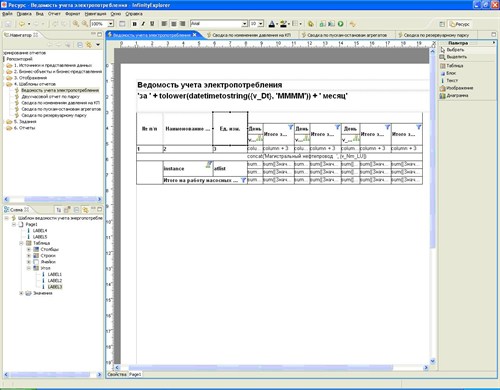Pick the Блок tool in the palette
Image resolution: width=500 pixels, height=390 pixels.
point(448,73)
